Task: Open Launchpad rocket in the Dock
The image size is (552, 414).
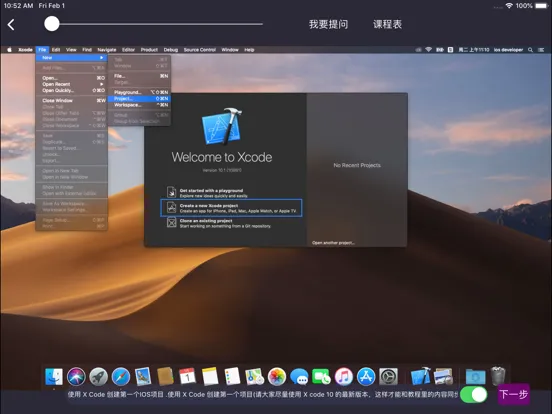Action: click(x=98, y=377)
